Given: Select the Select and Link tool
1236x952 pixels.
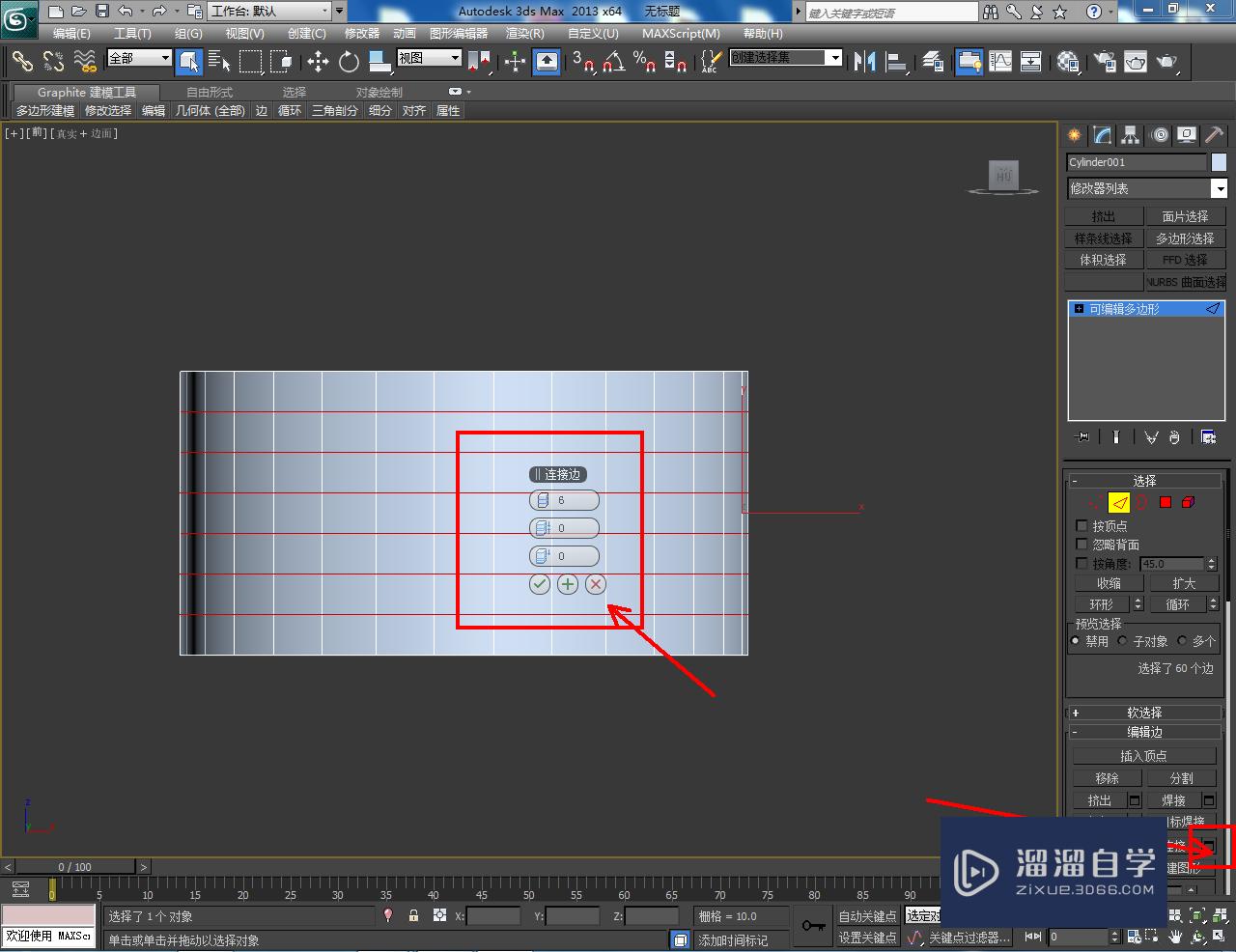Looking at the screenshot, I should coord(21,62).
